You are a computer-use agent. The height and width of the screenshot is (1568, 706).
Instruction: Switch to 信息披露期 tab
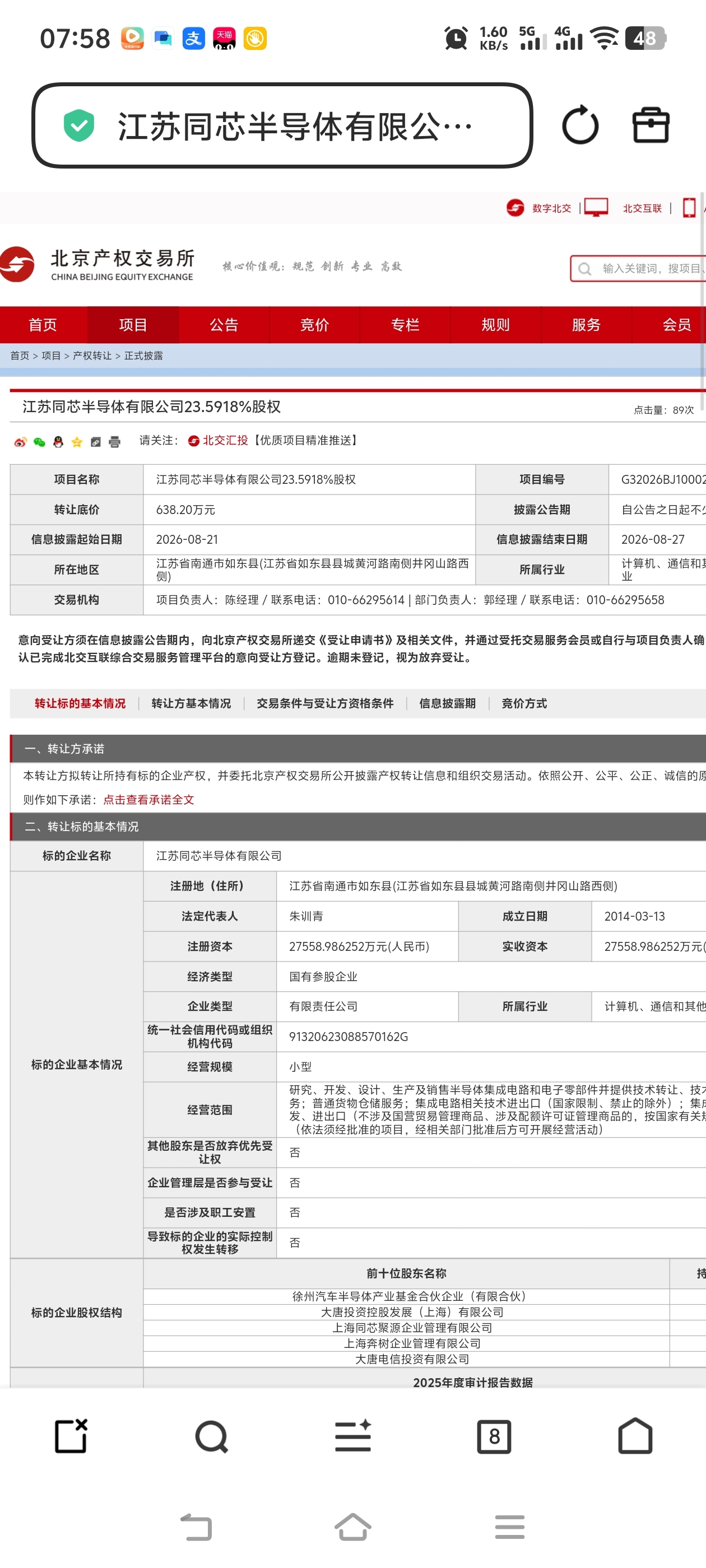click(447, 703)
